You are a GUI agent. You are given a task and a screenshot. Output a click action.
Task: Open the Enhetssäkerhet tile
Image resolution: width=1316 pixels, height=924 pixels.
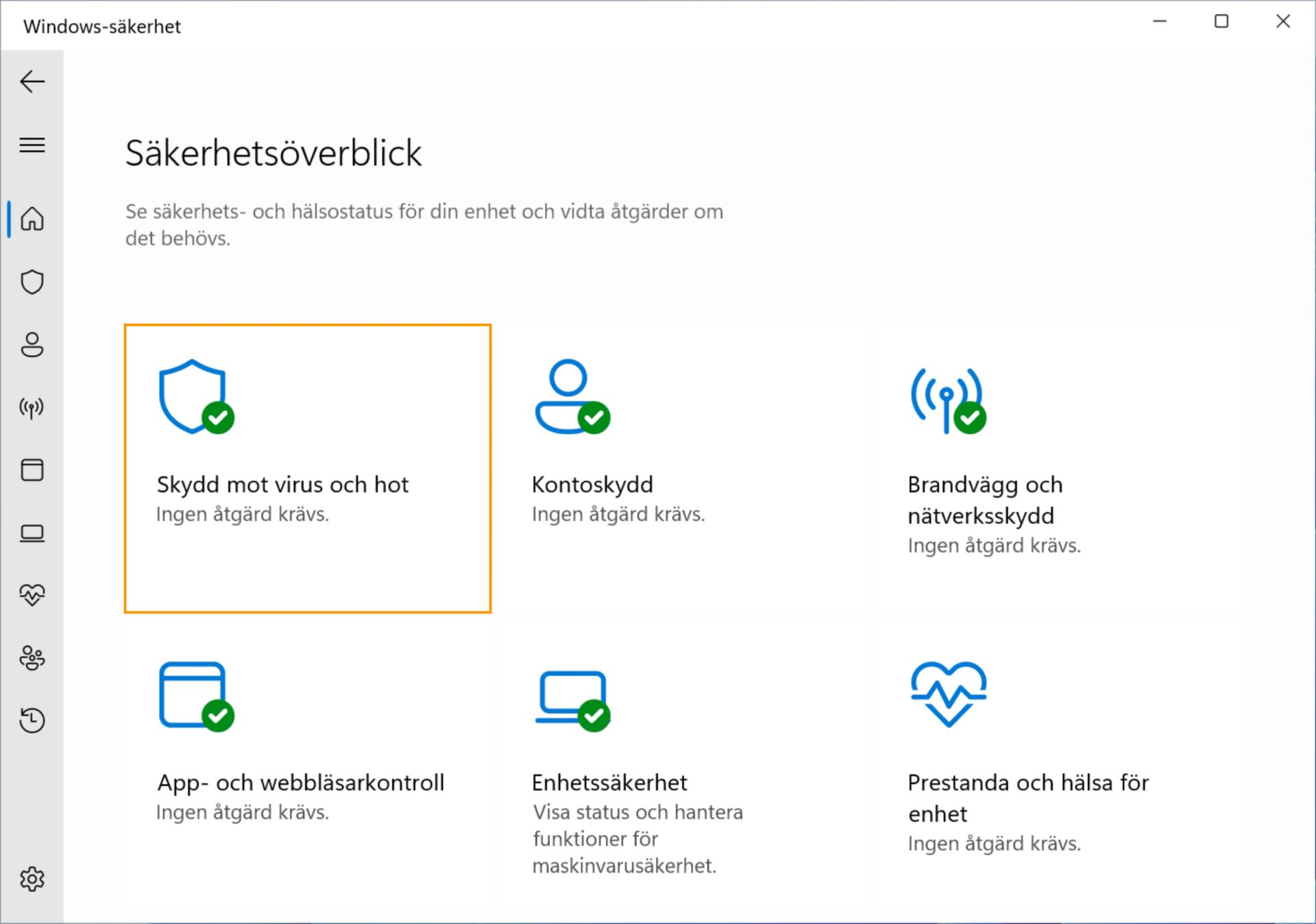point(683,766)
